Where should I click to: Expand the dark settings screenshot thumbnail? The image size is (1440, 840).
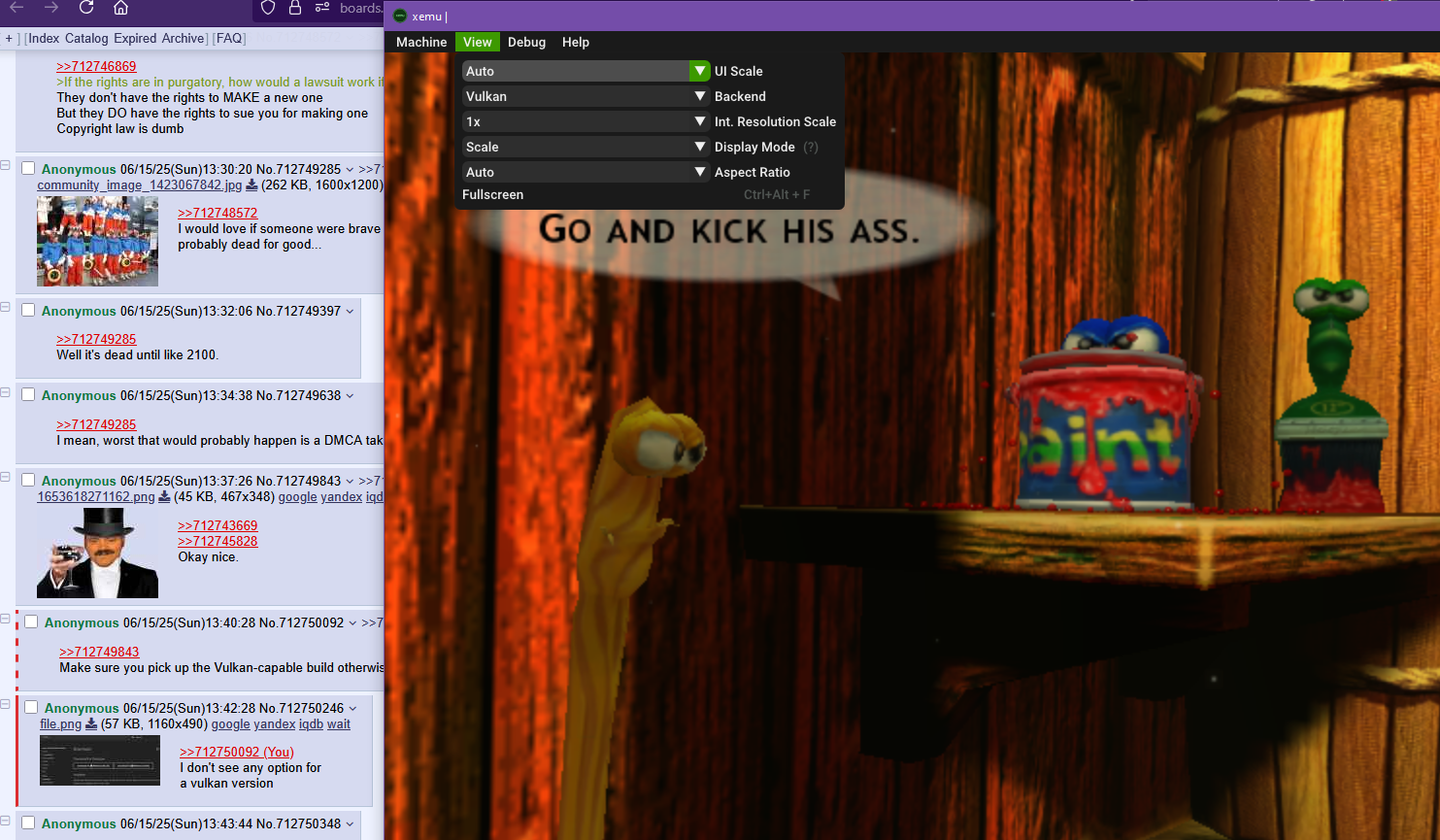click(100, 760)
